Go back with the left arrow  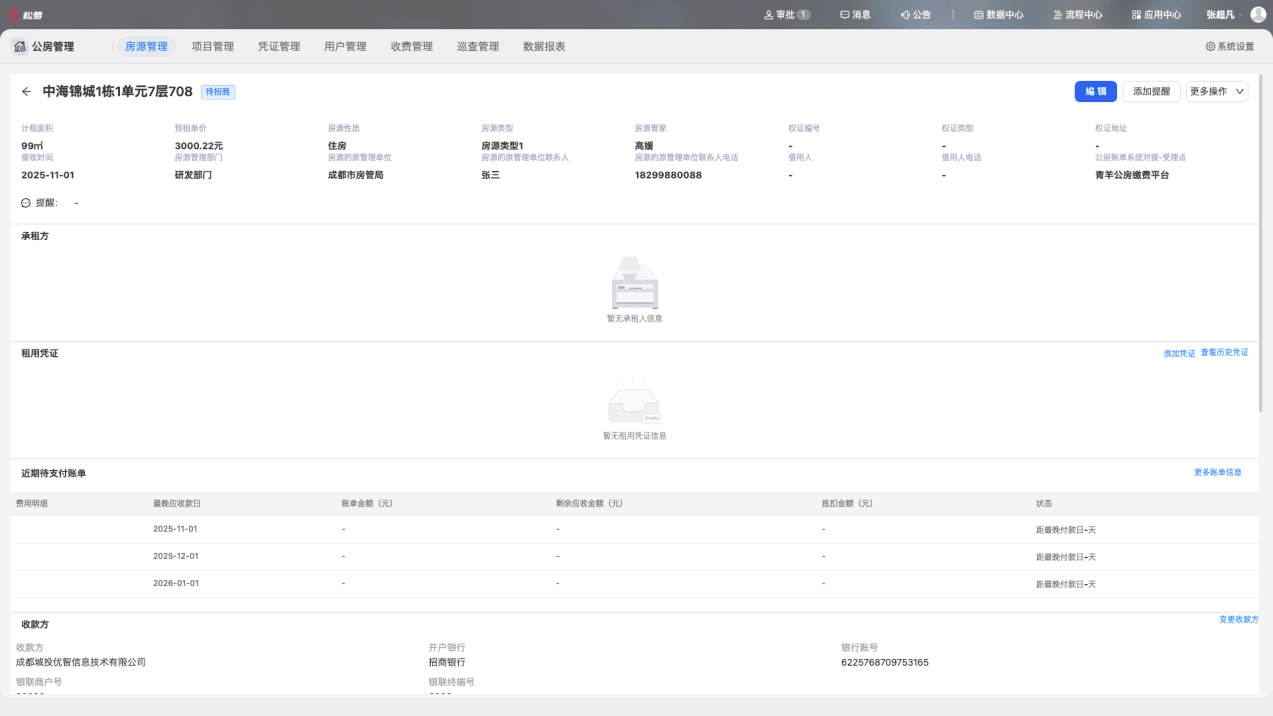pyautogui.click(x=27, y=92)
